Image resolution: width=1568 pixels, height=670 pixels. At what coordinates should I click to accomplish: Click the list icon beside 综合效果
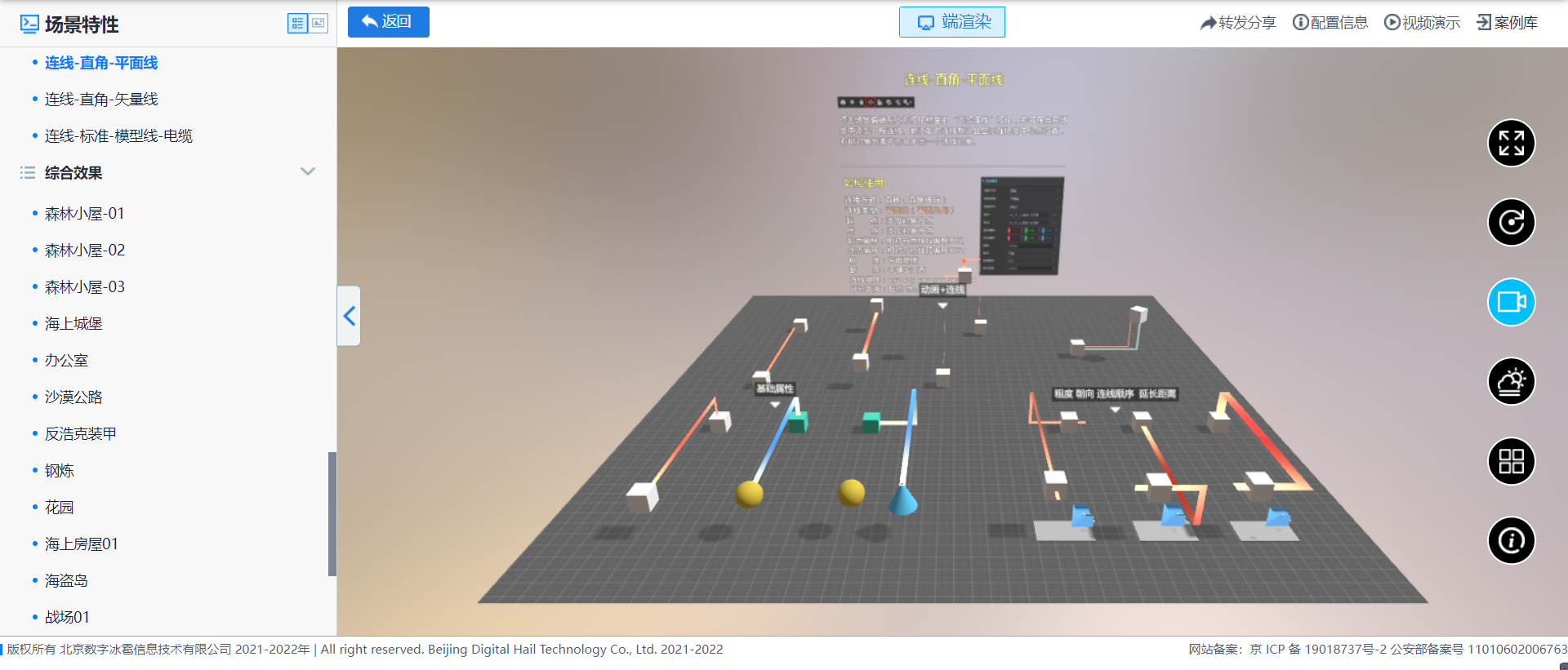[x=28, y=172]
